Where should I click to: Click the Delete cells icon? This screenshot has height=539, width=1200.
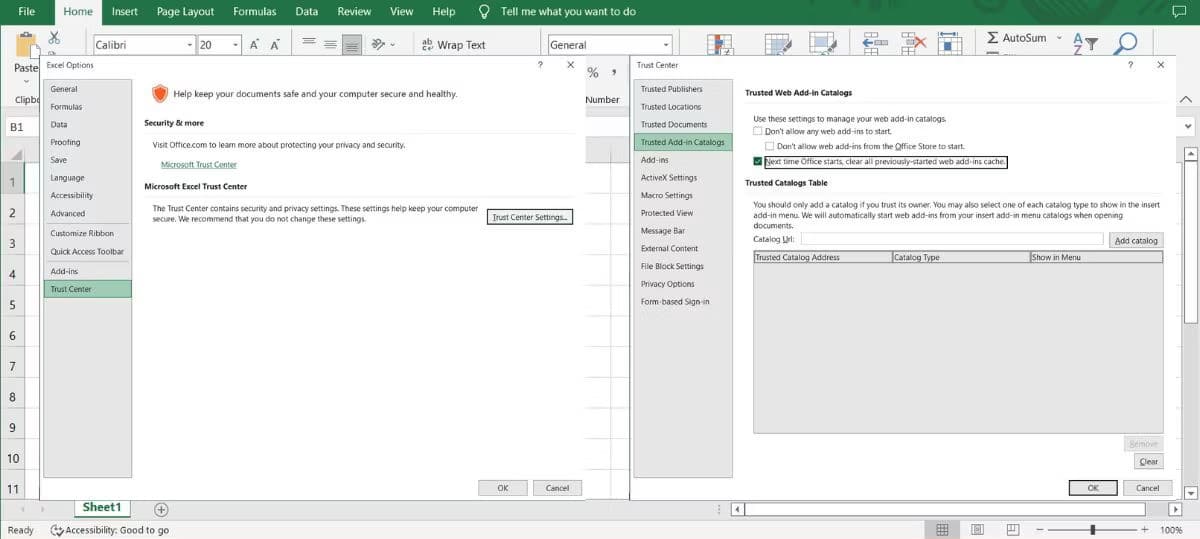[x=915, y=42]
